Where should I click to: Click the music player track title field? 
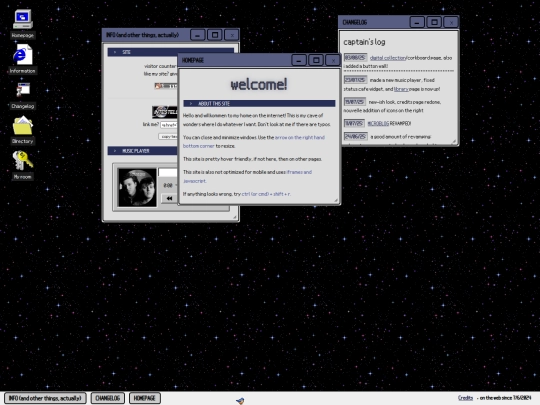(168, 172)
